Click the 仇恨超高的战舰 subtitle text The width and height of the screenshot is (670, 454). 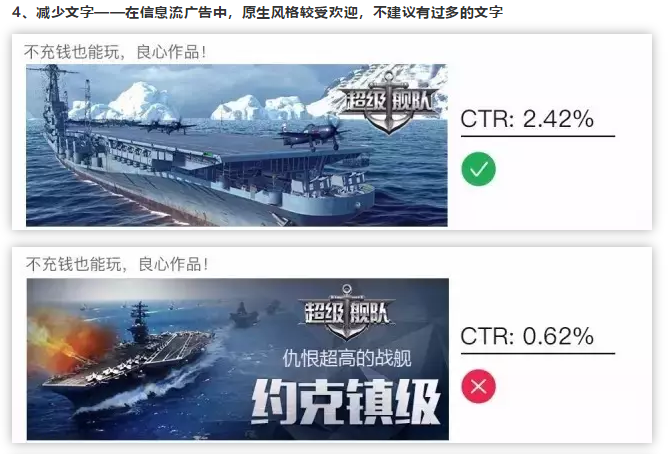347,358
